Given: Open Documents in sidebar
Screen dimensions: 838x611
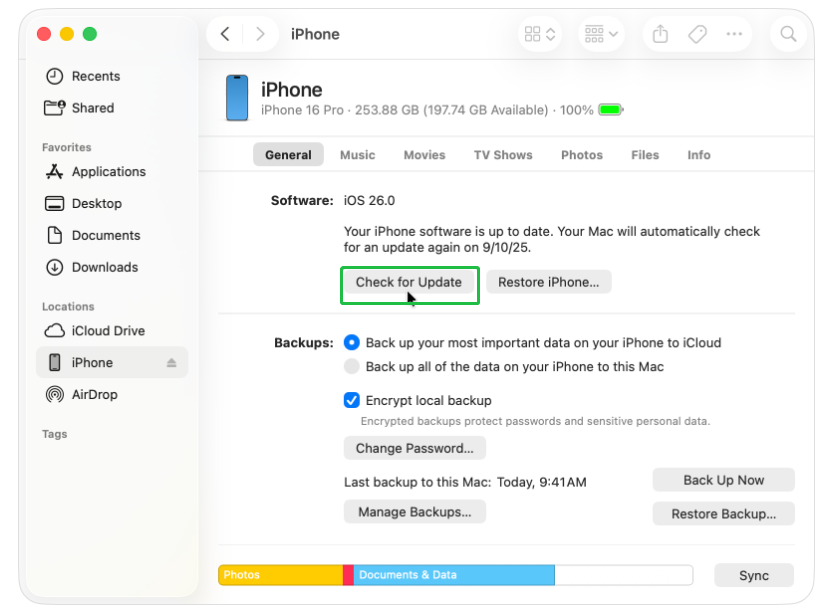Looking at the screenshot, I should (93, 235).
